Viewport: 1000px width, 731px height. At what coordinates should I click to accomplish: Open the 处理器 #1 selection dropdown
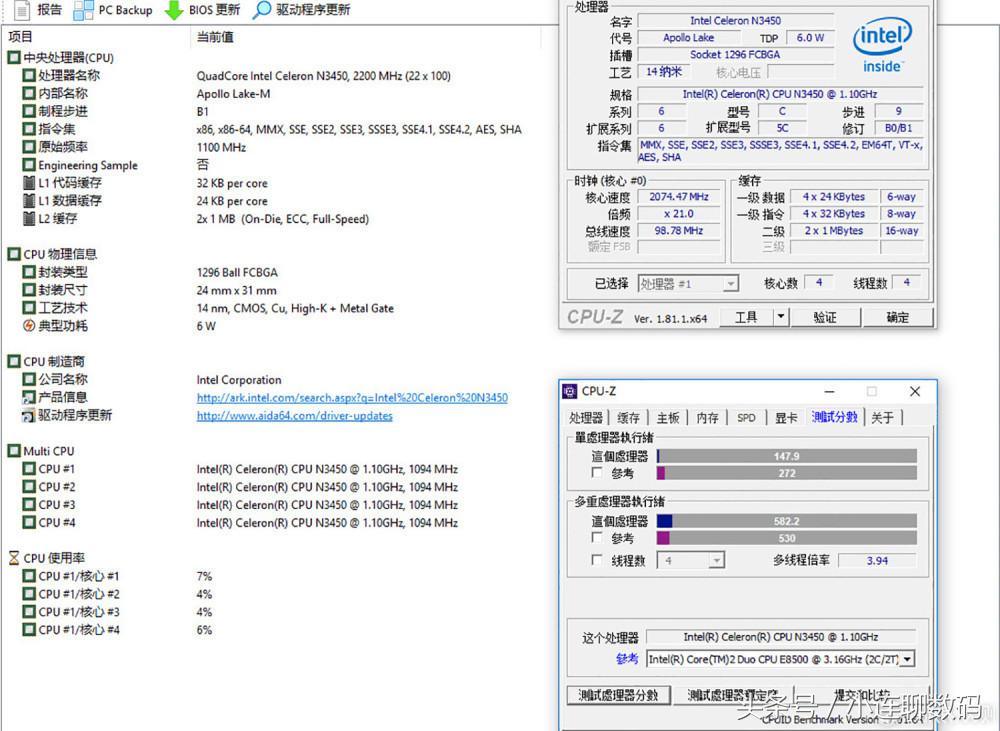[730, 284]
